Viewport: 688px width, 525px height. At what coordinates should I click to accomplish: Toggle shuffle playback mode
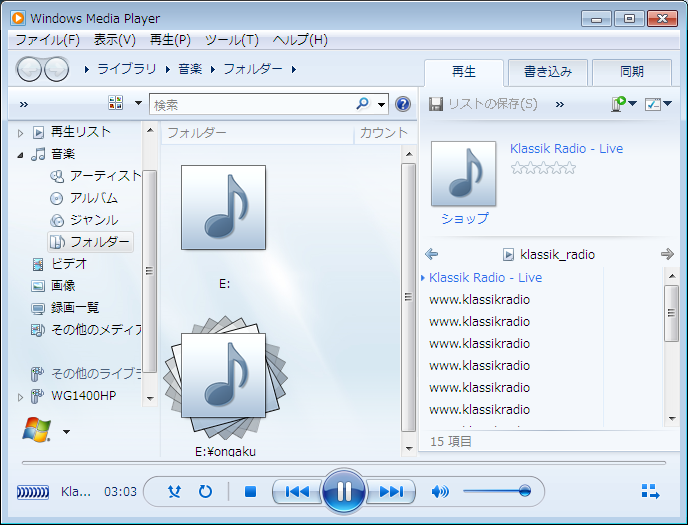point(175,491)
